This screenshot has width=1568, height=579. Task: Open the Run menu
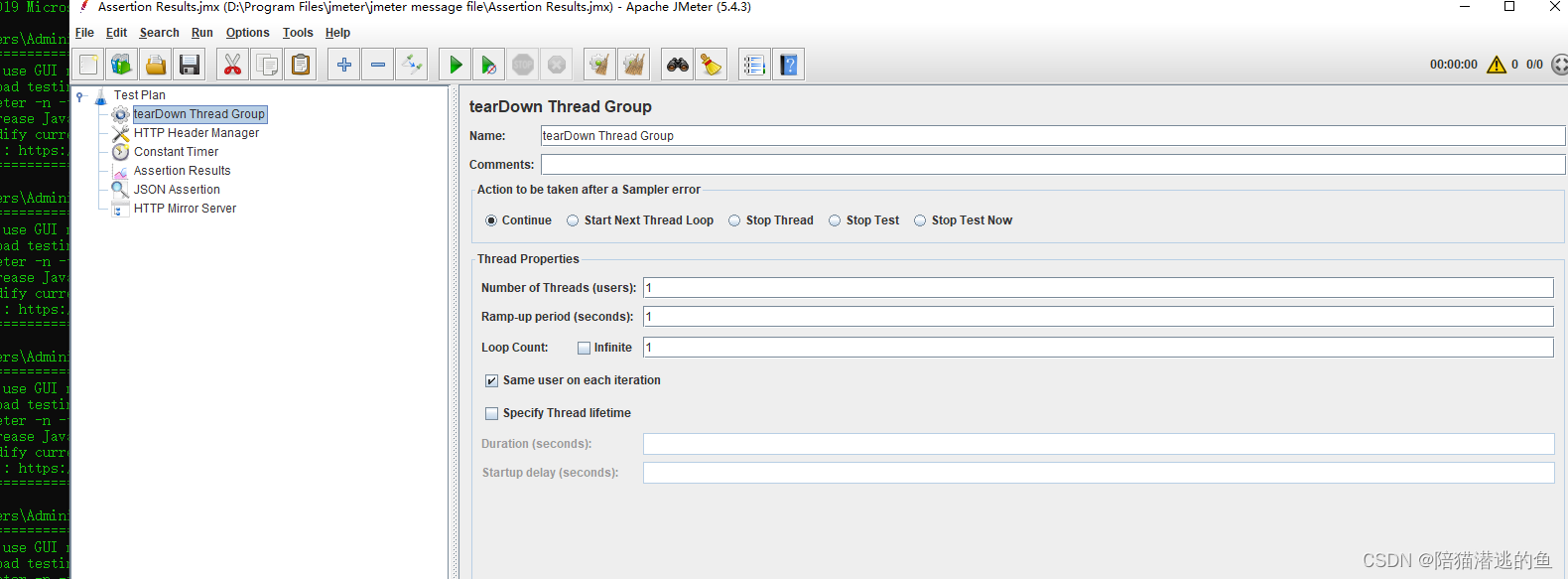[x=202, y=33]
